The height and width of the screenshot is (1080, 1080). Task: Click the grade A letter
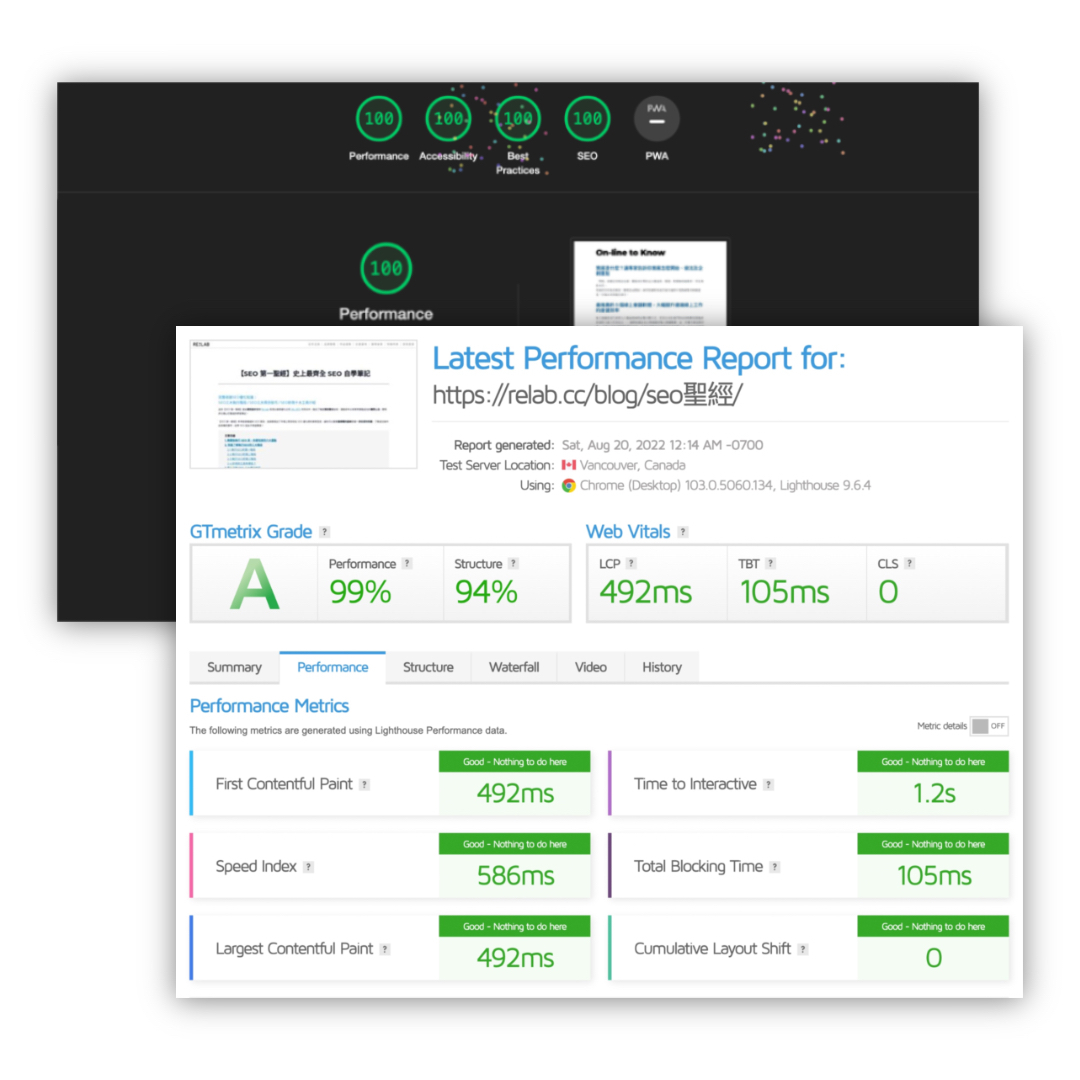click(254, 585)
